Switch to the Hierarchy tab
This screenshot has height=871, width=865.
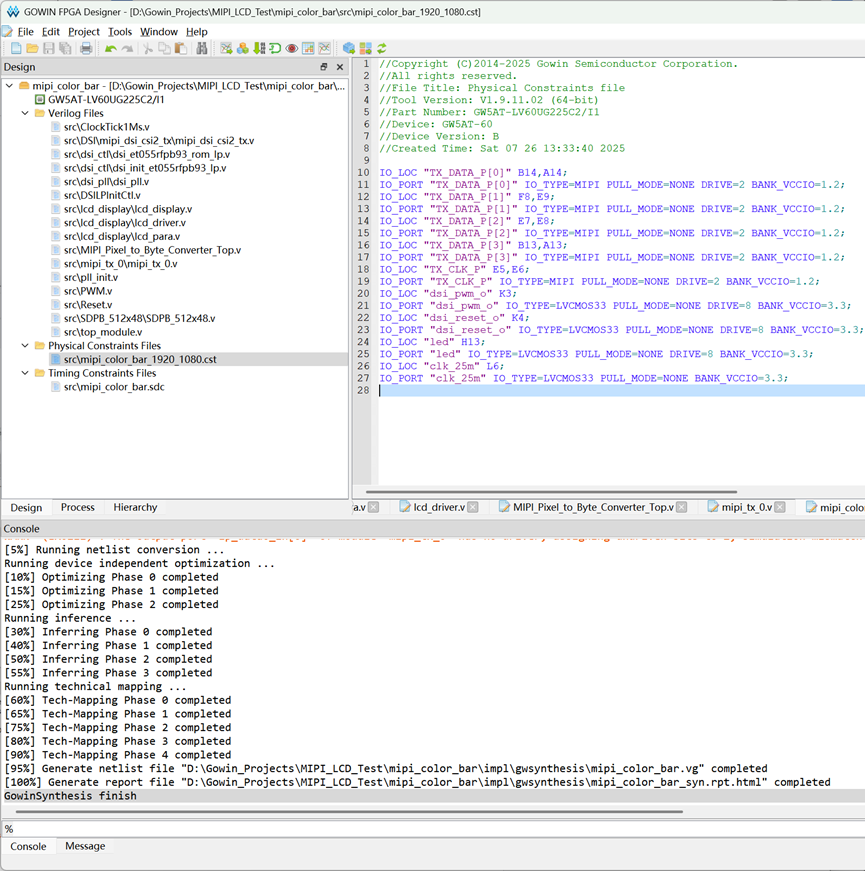click(x=135, y=507)
